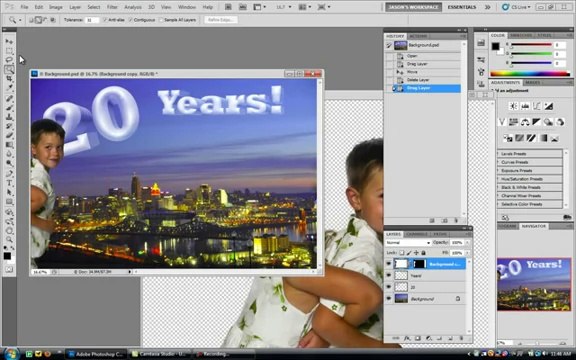Toggle the Contiguous checkbox
Screen dimensions: 576x360
130,20
